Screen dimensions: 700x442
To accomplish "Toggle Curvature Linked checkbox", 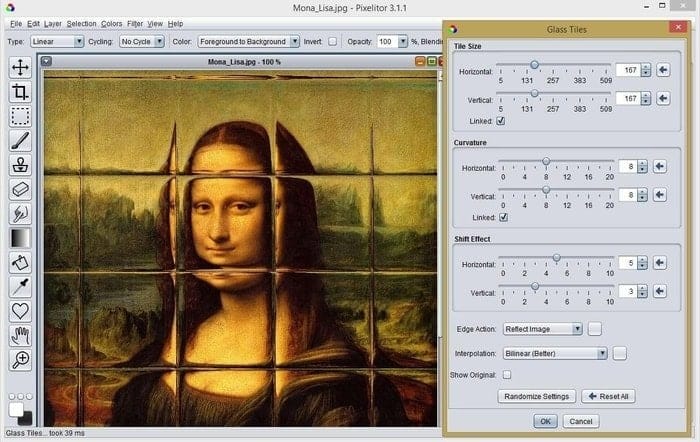I will 504,217.
